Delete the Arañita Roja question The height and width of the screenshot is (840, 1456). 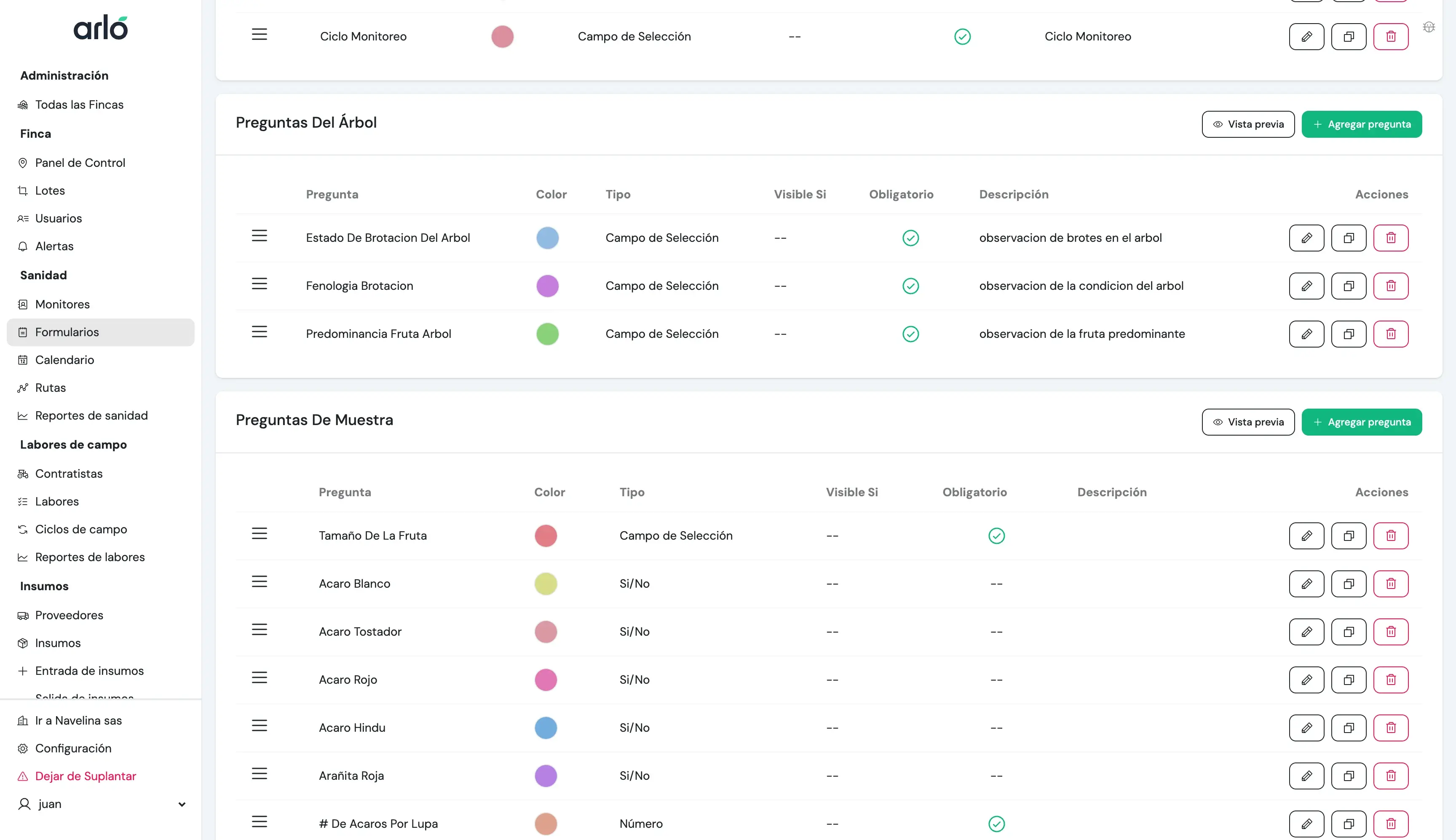1390,776
